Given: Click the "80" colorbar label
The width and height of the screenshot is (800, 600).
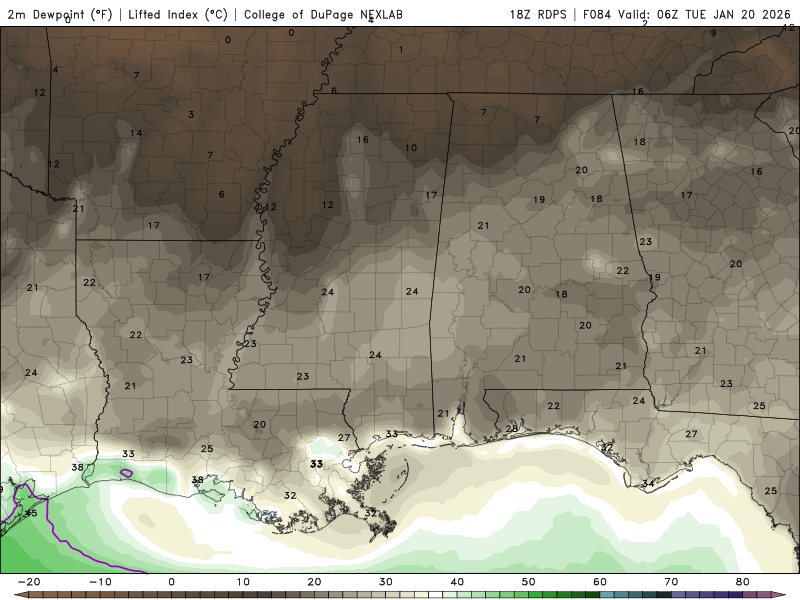Looking at the screenshot, I should pos(743,582).
